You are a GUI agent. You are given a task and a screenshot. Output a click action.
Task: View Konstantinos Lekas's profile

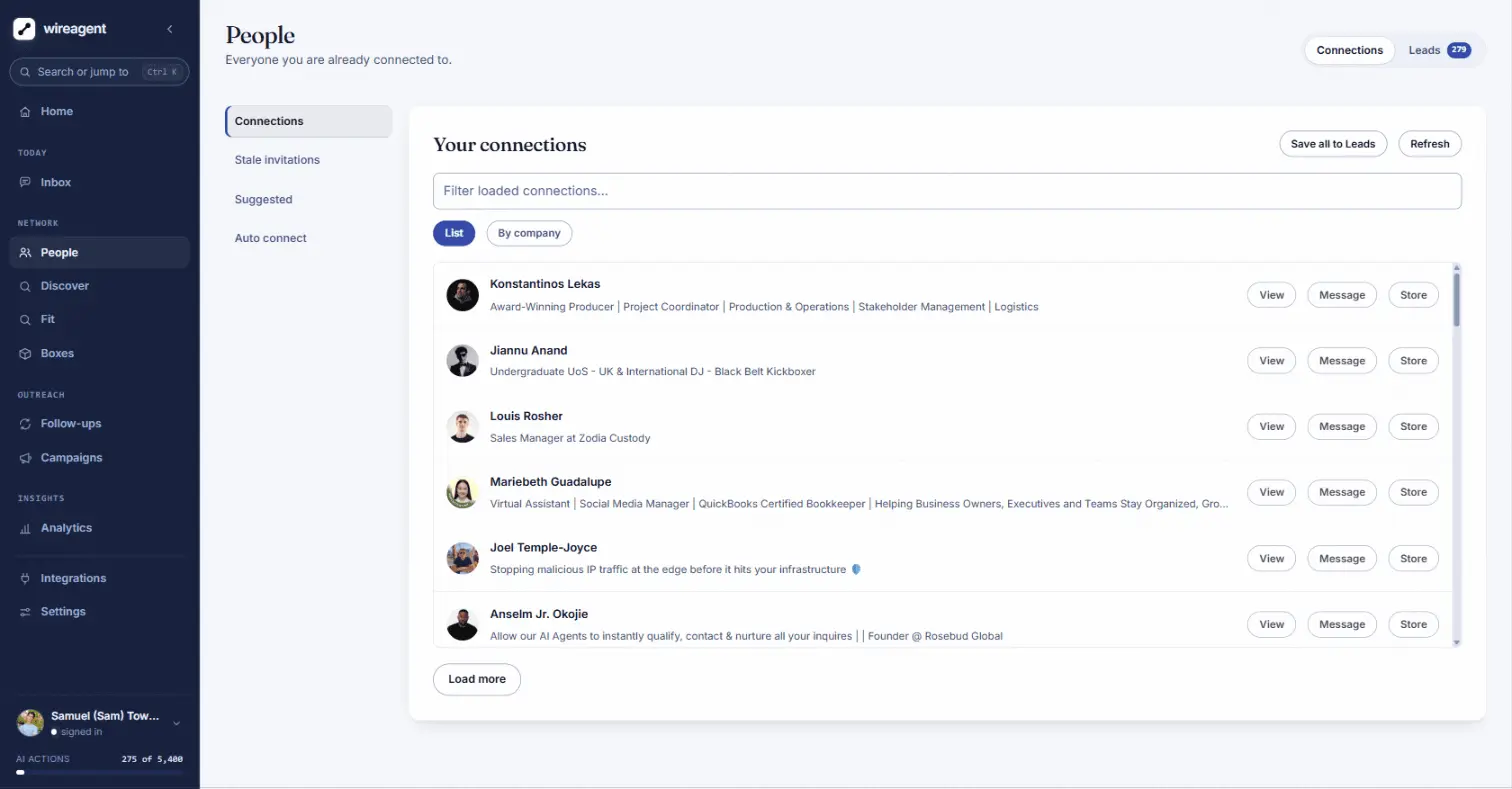[x=1271, y=295]
